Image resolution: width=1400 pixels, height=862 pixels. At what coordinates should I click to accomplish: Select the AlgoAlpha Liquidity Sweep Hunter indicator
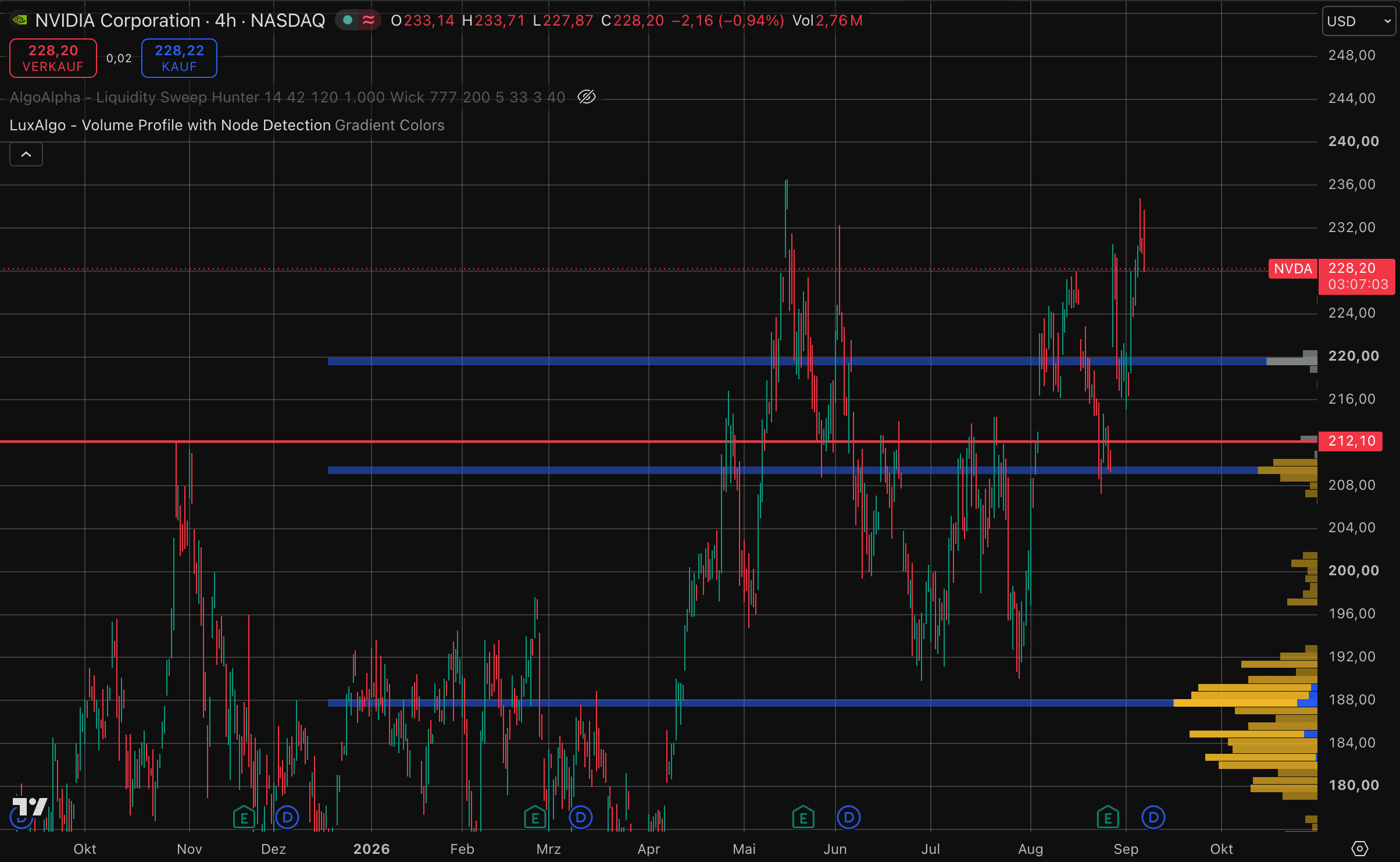pos(287,97)
